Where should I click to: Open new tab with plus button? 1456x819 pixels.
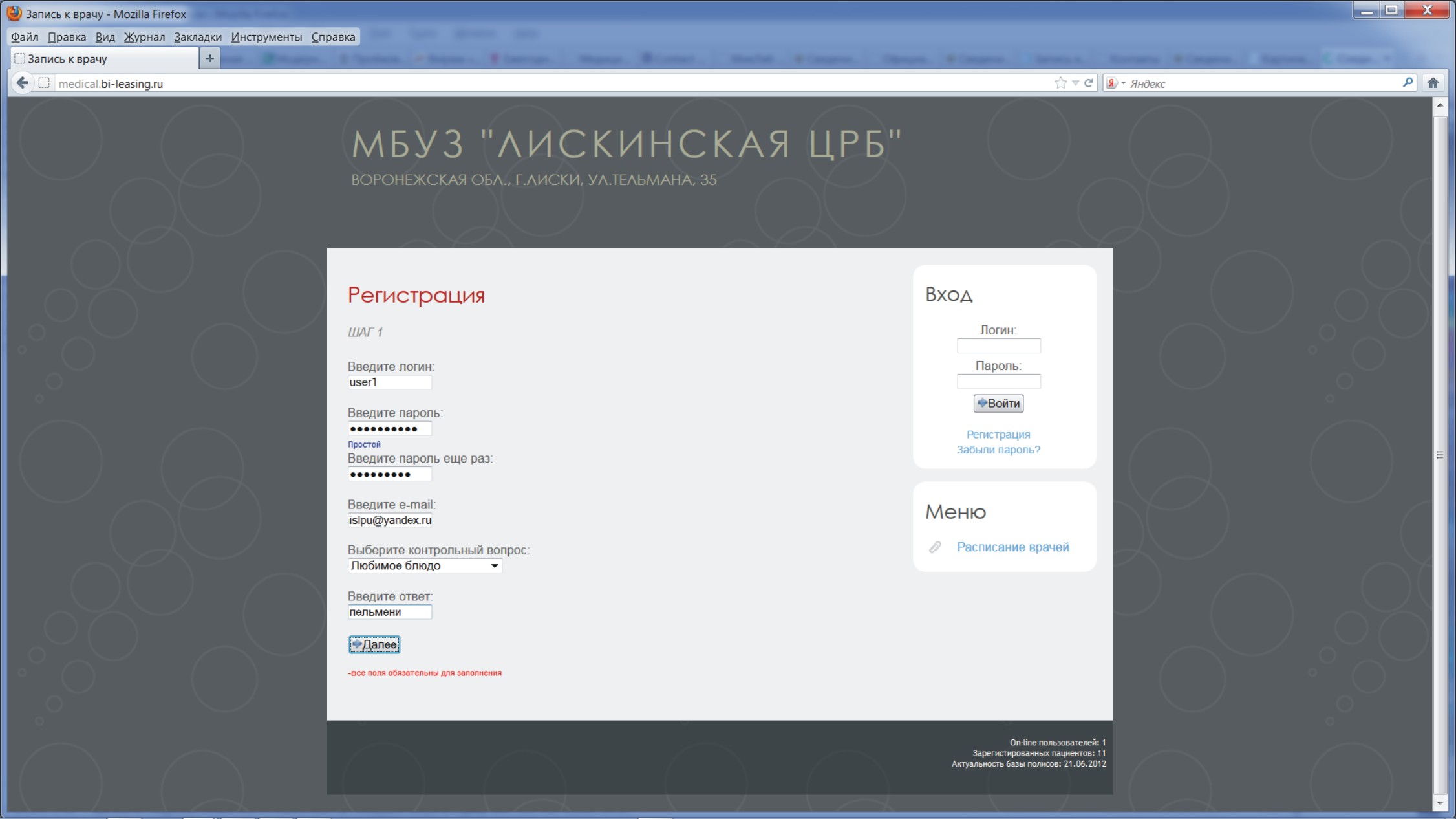click(x=209, y=58)
